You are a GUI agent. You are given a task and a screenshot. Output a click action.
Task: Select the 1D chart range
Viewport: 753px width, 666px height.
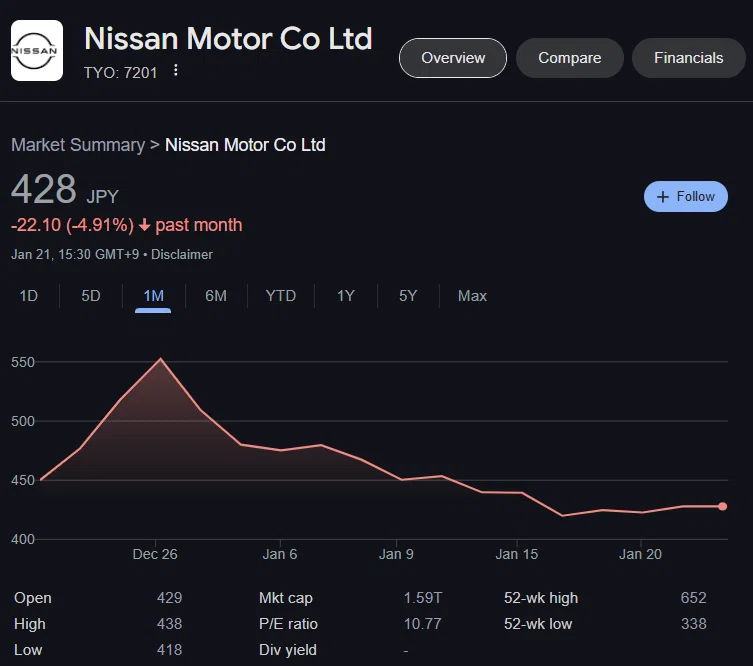(x=28, y=296)
